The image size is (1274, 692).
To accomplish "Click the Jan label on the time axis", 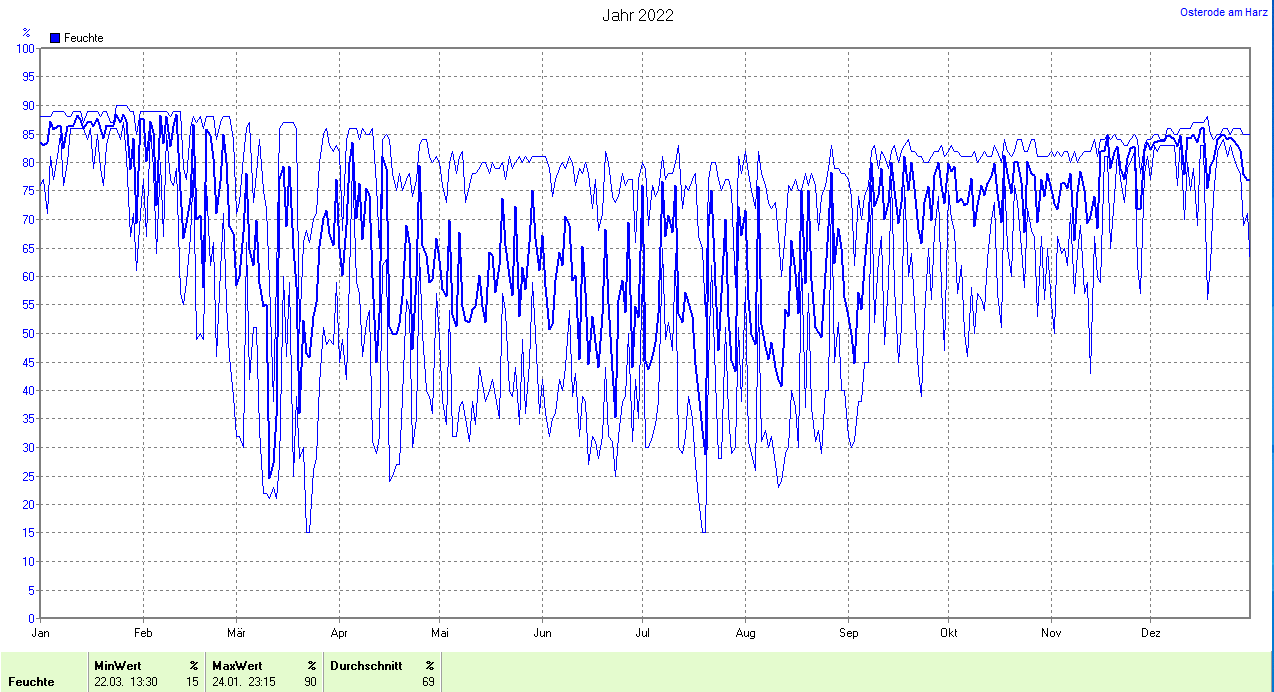I will coord(41,633).
